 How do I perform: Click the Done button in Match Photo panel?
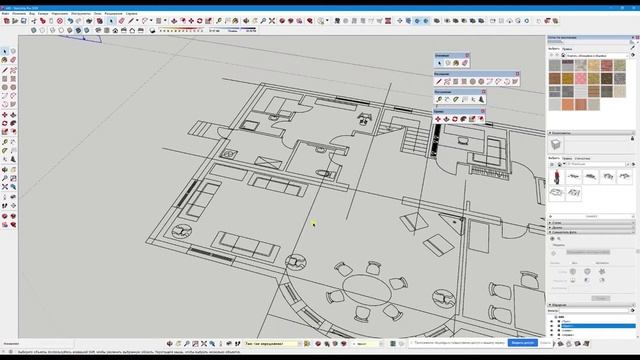[600, 298]
